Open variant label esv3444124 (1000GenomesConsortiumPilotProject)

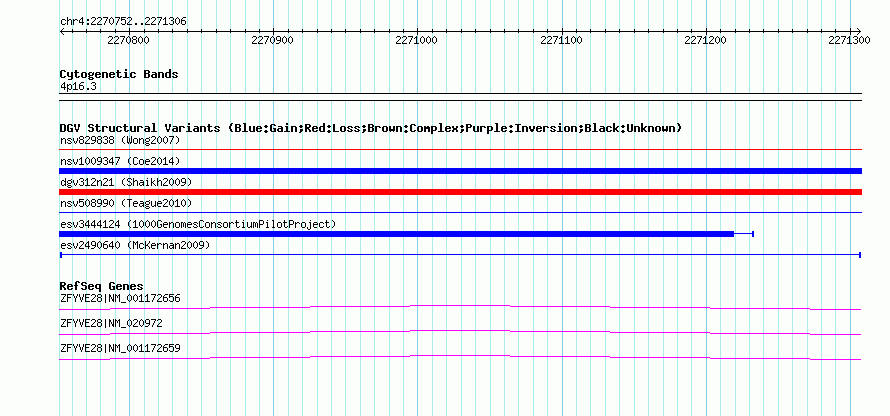198,225
